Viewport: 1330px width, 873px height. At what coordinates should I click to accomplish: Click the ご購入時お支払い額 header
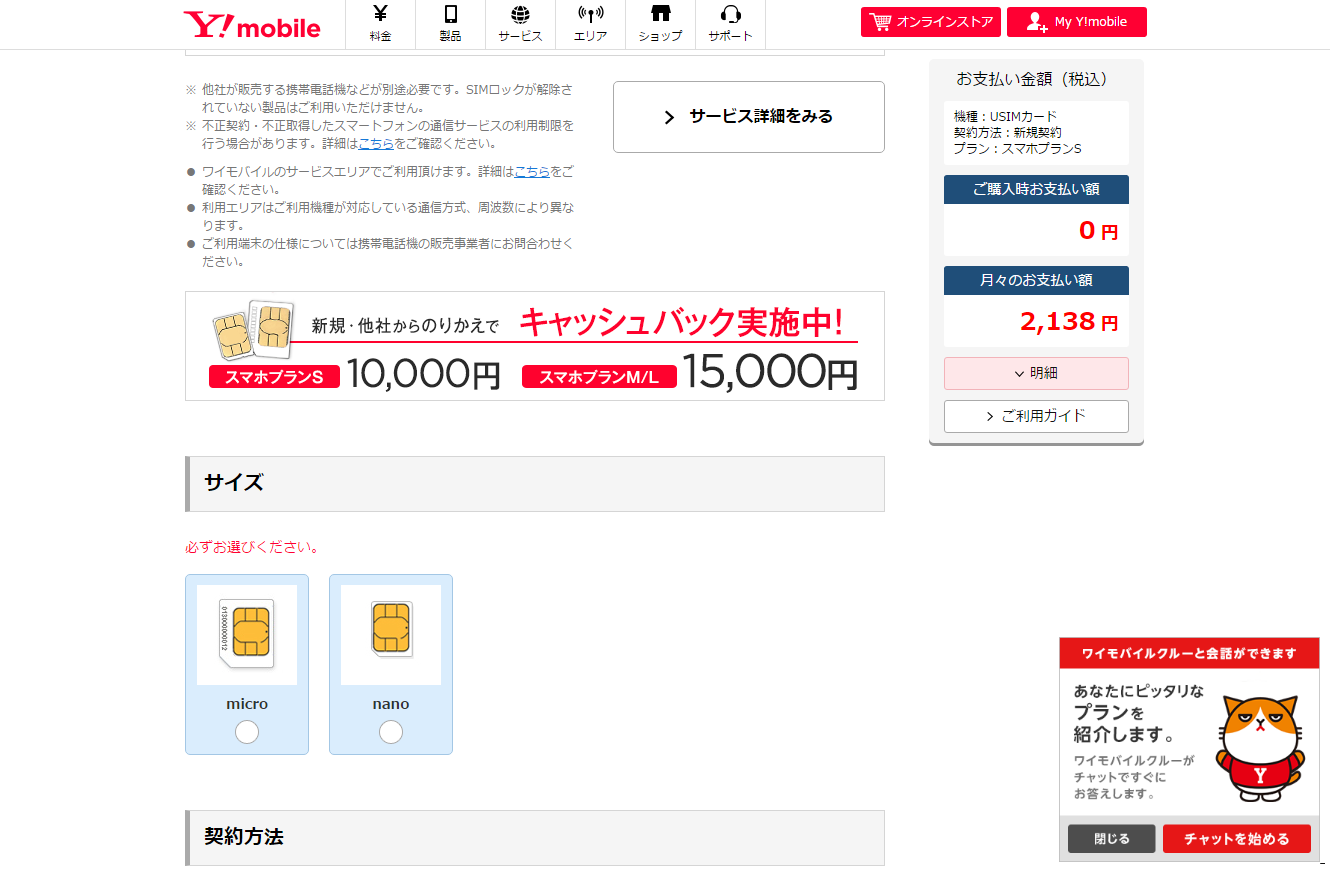[x=1036, y=190]
